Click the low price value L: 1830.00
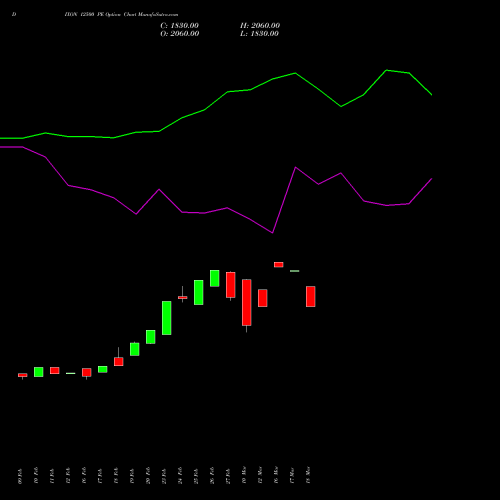 tap(259, 34)
